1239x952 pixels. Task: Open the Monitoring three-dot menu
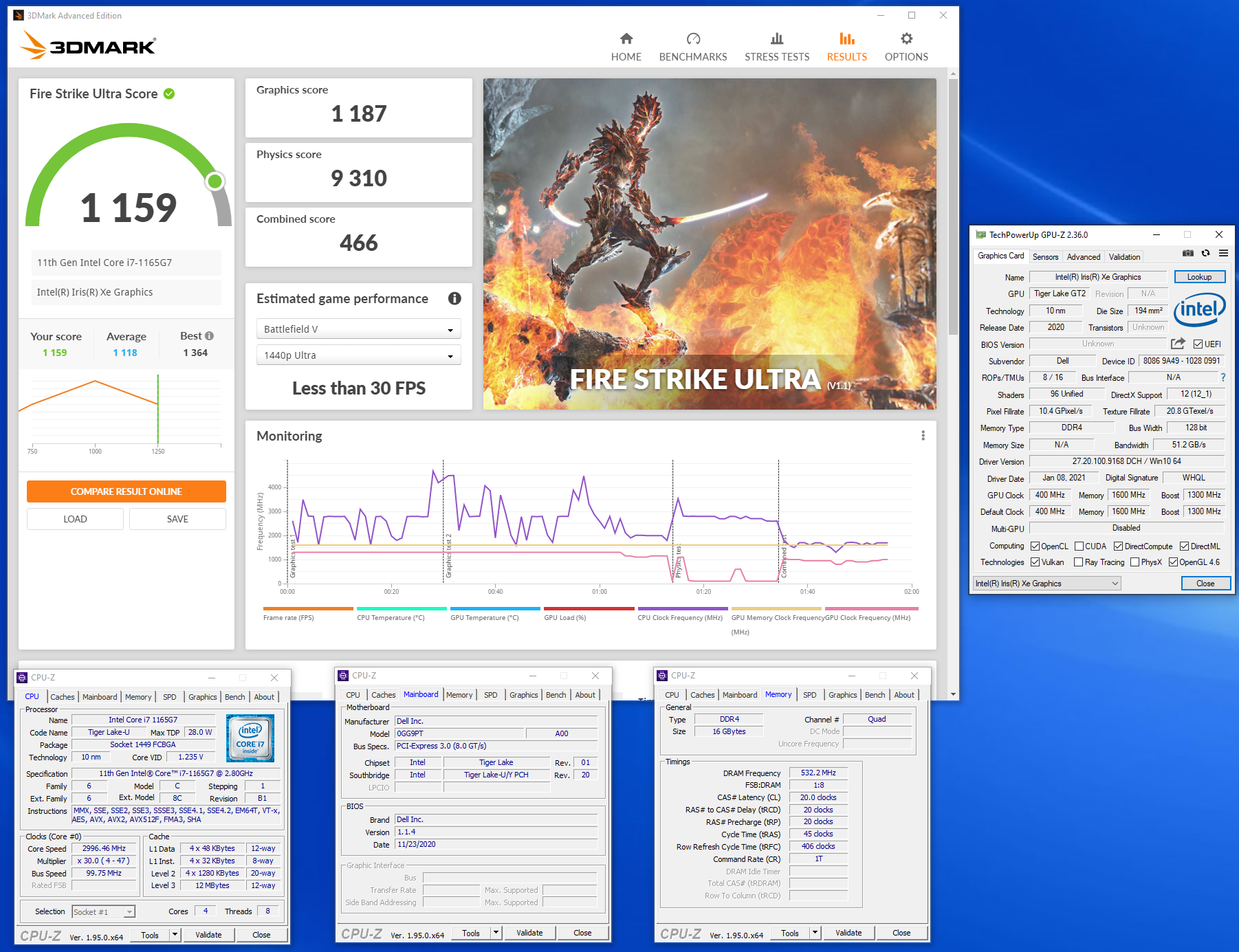click(x=923, y=436)
